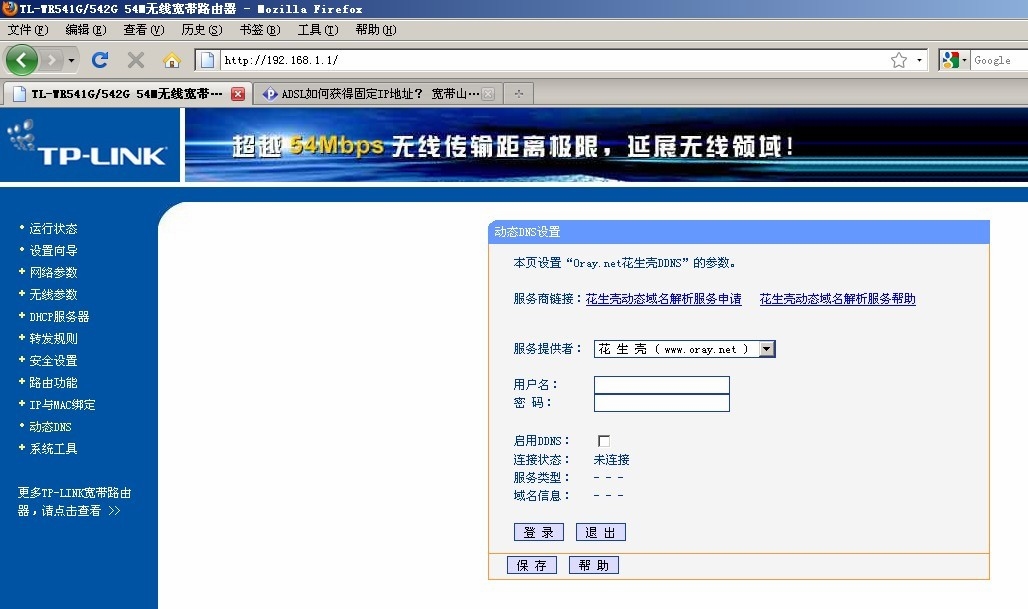Close the TL-WR541G/542G tab with red X
The width and height of the screenshot is (1028, 609).
[x=238, y=94]
